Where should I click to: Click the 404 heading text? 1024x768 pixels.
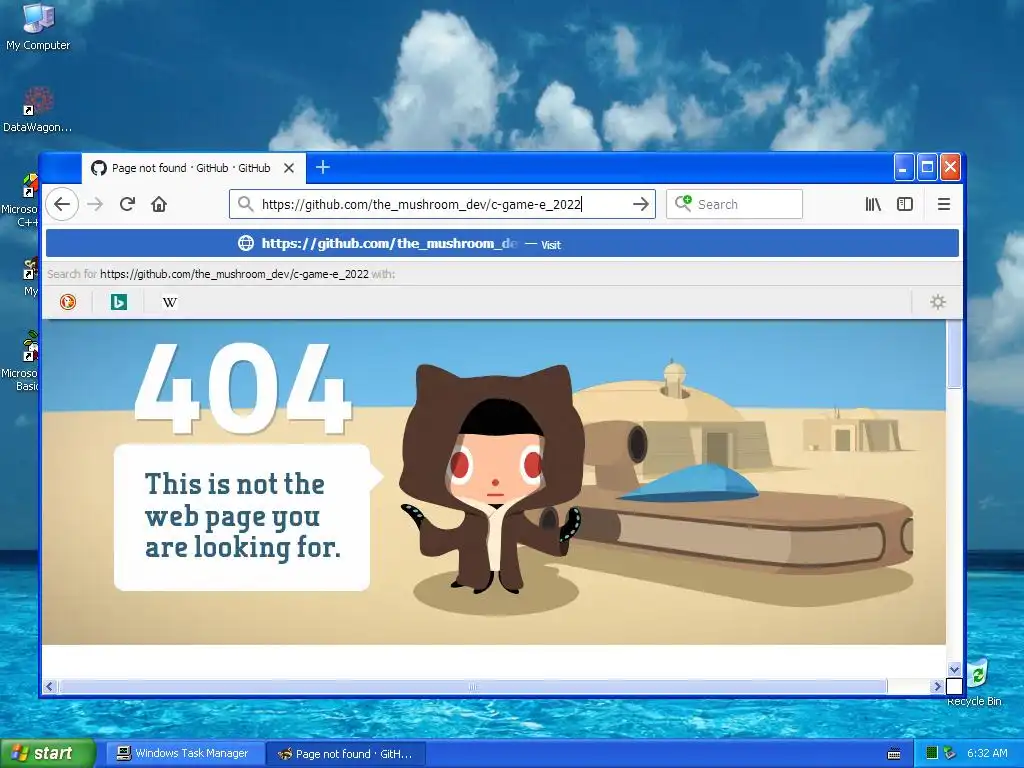[x=242, y=389]
